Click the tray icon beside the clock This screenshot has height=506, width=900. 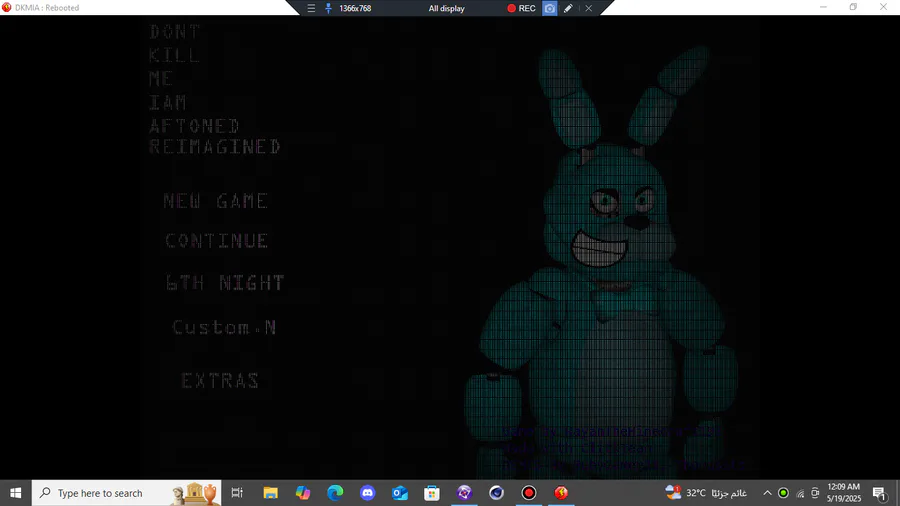815,493
